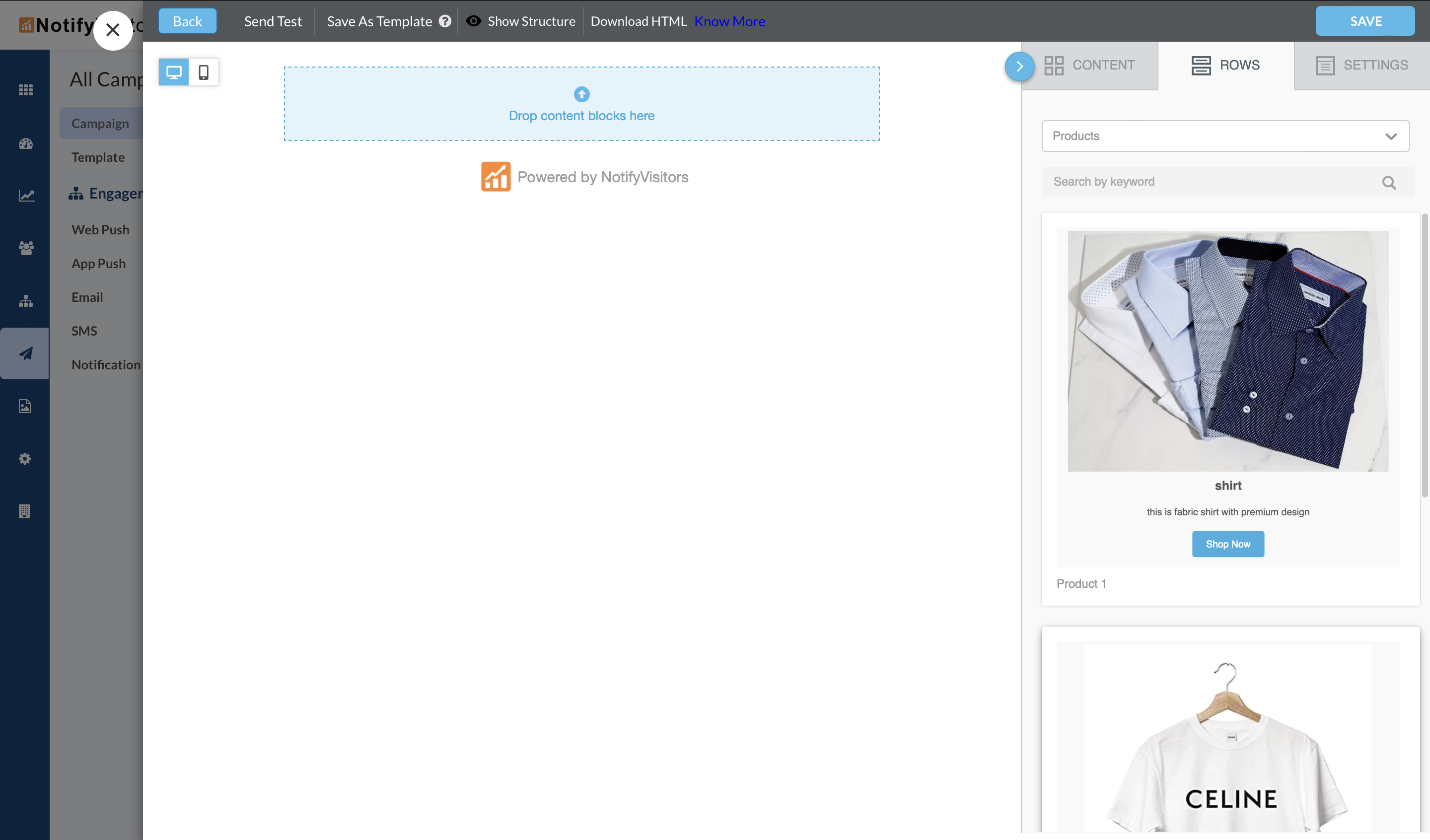This screenshot has height=840, width=1430.
Task: Switch to mobile preview mode
Action: pos(204,72)
